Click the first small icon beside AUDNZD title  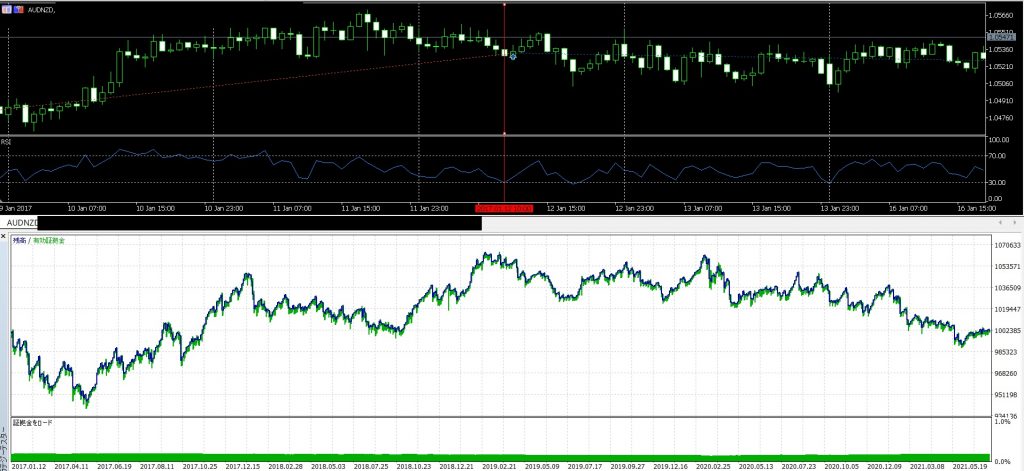tap(5, 8)
